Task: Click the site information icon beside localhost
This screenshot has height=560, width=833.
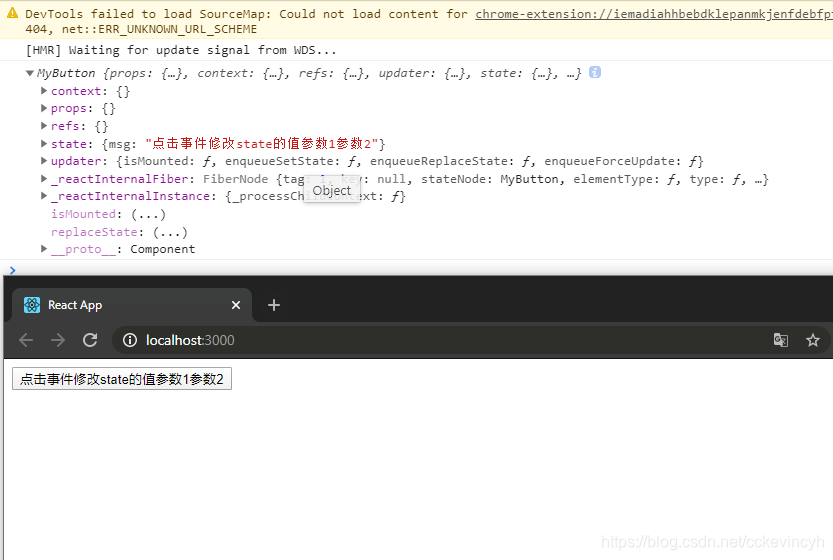Action: click(x=130, y=340)
